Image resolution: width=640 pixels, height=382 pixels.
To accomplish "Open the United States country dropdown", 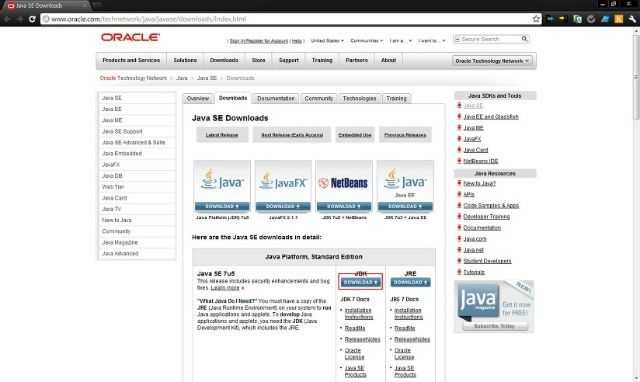I will pos(327,41).
